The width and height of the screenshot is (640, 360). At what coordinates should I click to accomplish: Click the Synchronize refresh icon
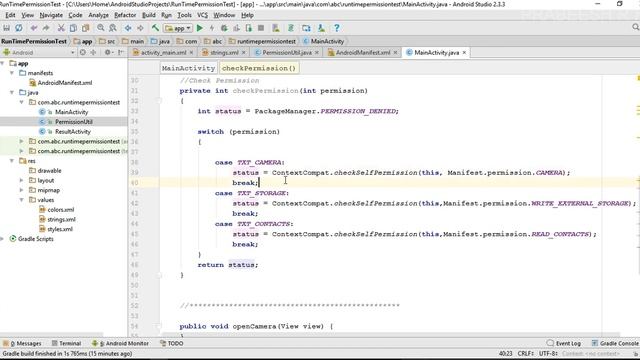click(x=19, y=28)
